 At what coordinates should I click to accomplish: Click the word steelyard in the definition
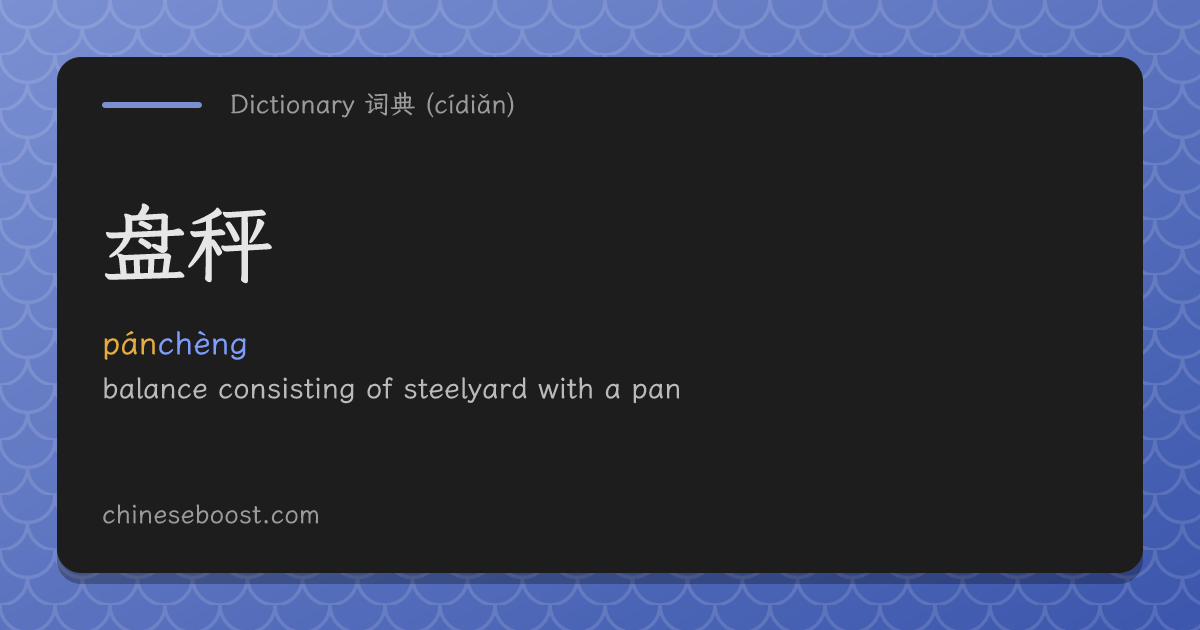tap(465, 389)
